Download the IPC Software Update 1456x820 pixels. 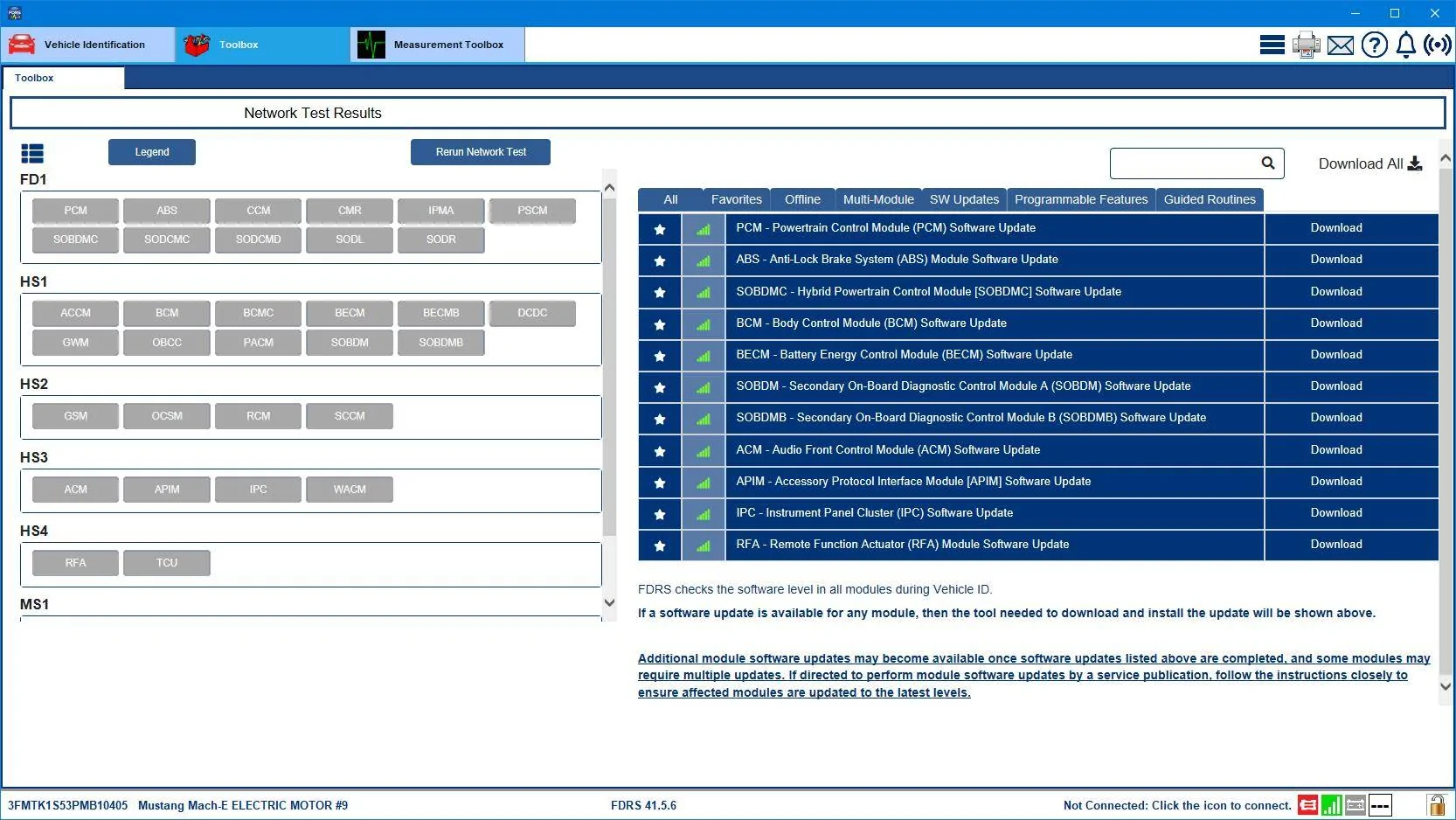coord(1336,513)
